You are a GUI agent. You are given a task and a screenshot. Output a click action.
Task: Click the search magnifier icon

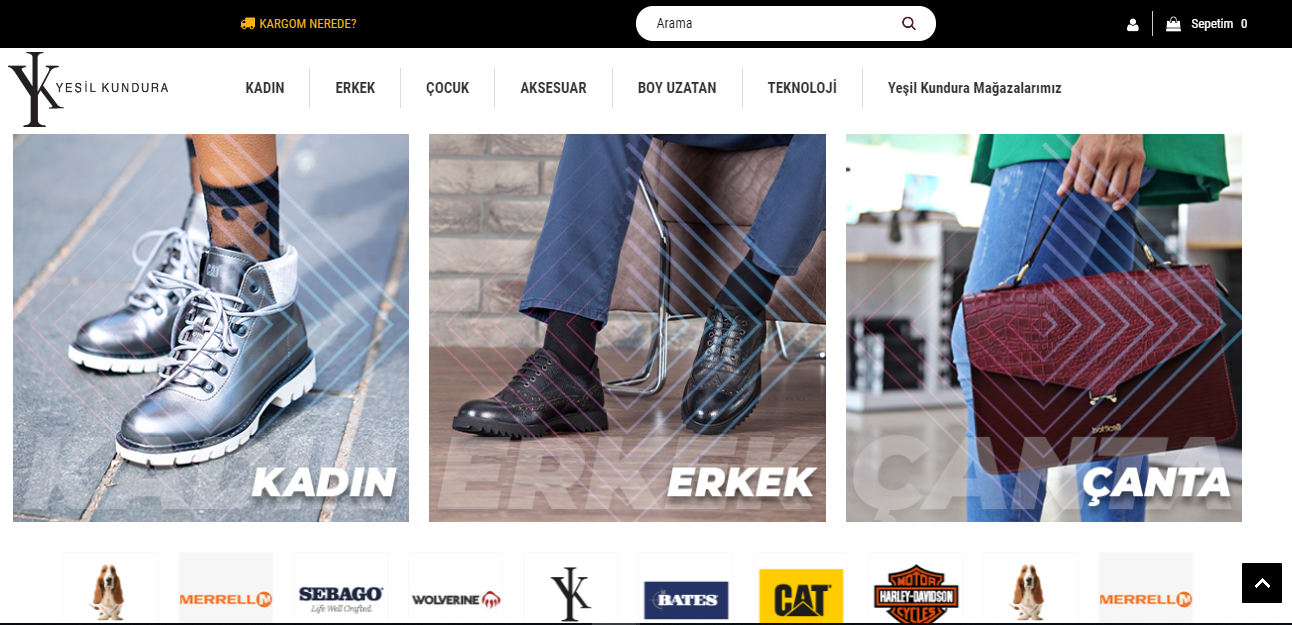point(909,23)
